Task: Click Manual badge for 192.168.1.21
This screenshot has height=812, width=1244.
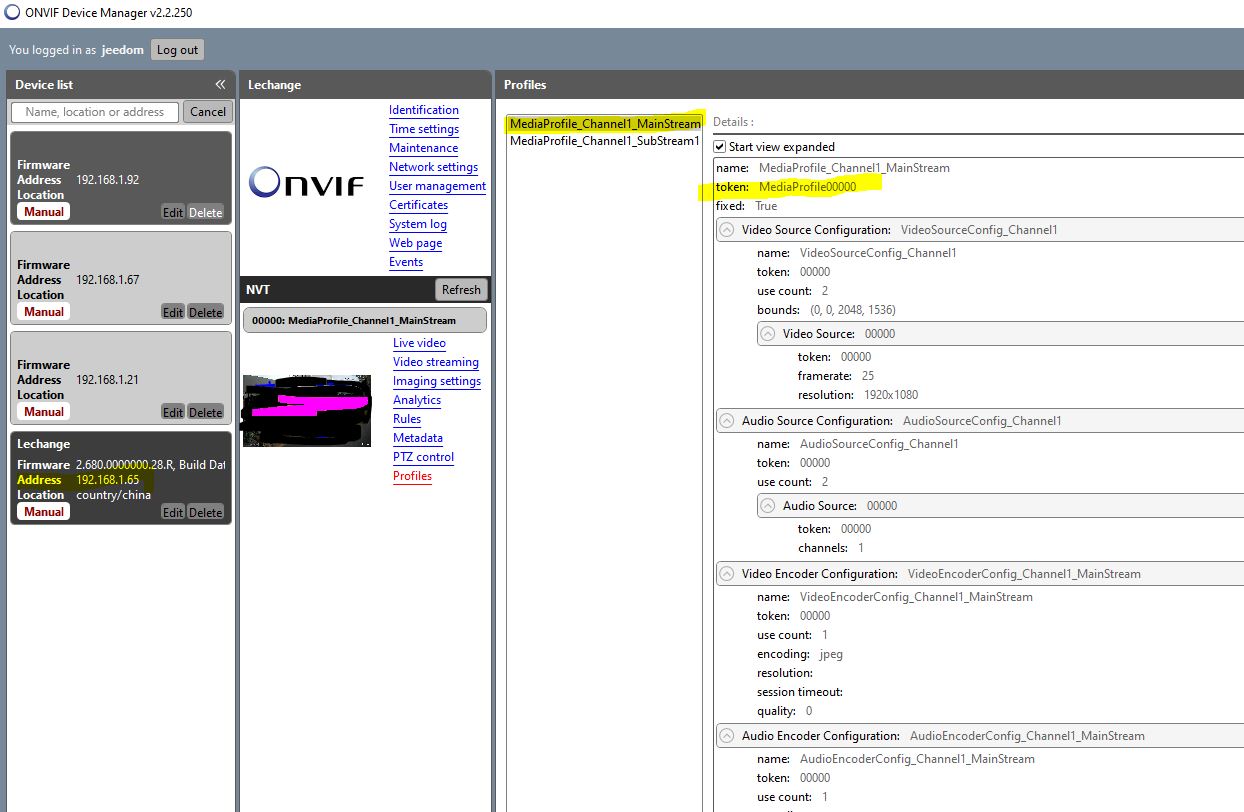Action: [x=44, y=412]
